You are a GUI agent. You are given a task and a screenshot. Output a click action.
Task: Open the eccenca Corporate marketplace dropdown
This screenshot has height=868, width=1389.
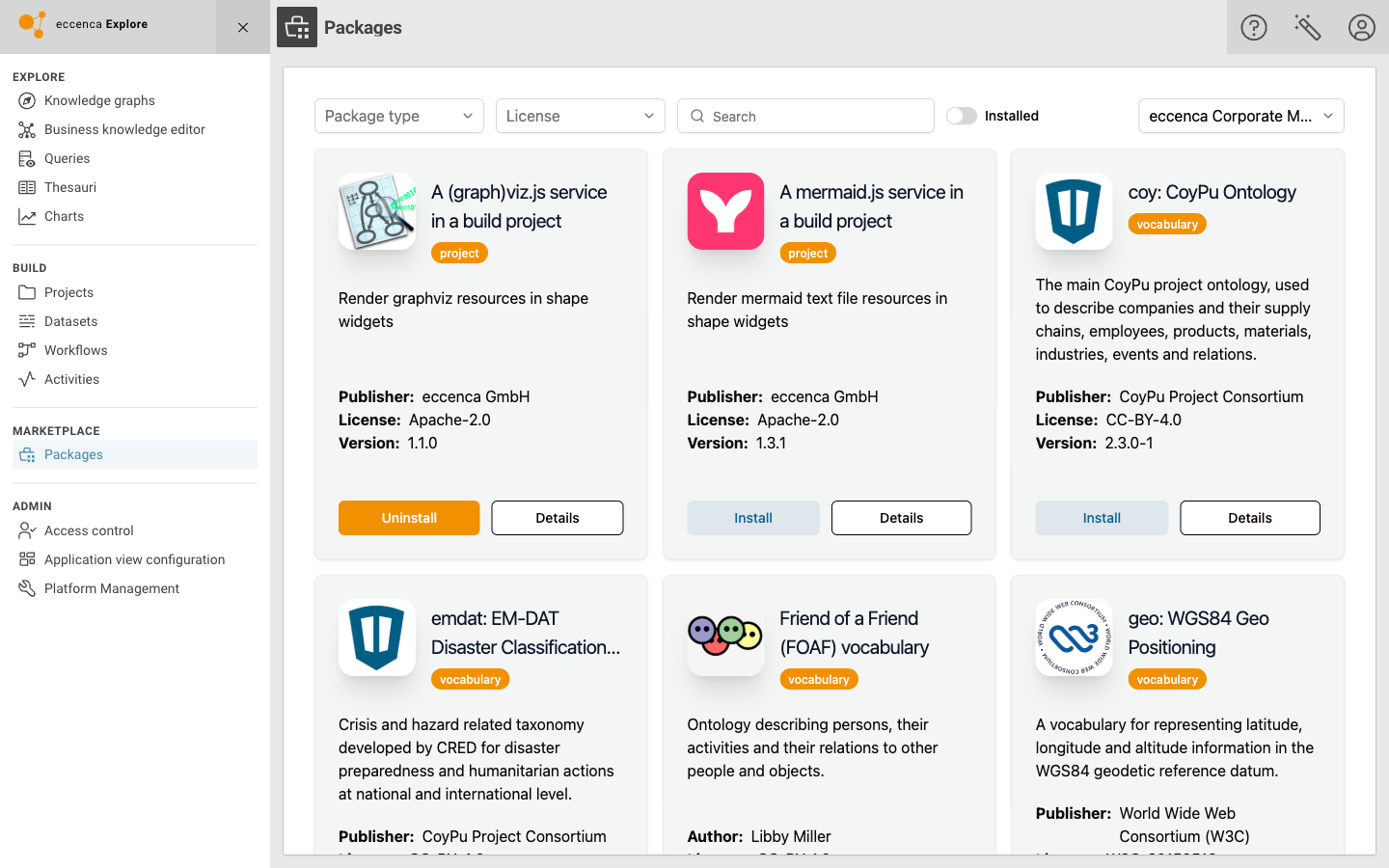tap(1241, 116)
